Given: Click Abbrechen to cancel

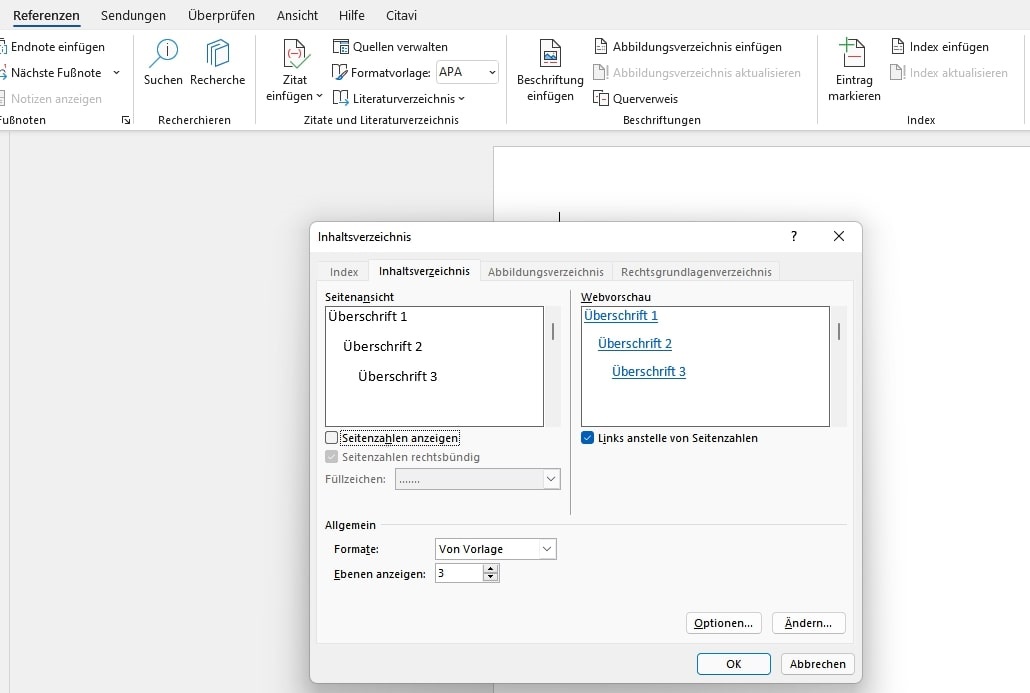Looking at the screenshot, I should click(x=817, y=664).
